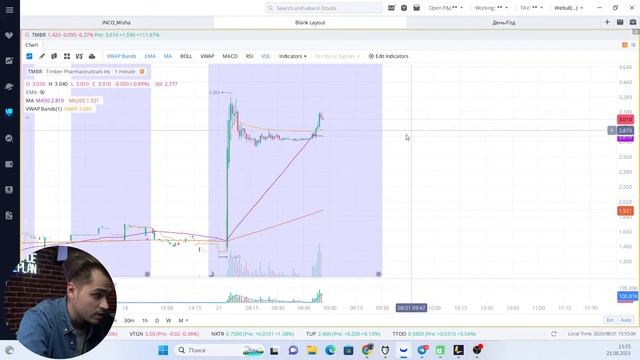The height and width of the screenshot is (360, 640).
Task: Open the 1 minute interval selector
Action: click(x=124, y=71)
